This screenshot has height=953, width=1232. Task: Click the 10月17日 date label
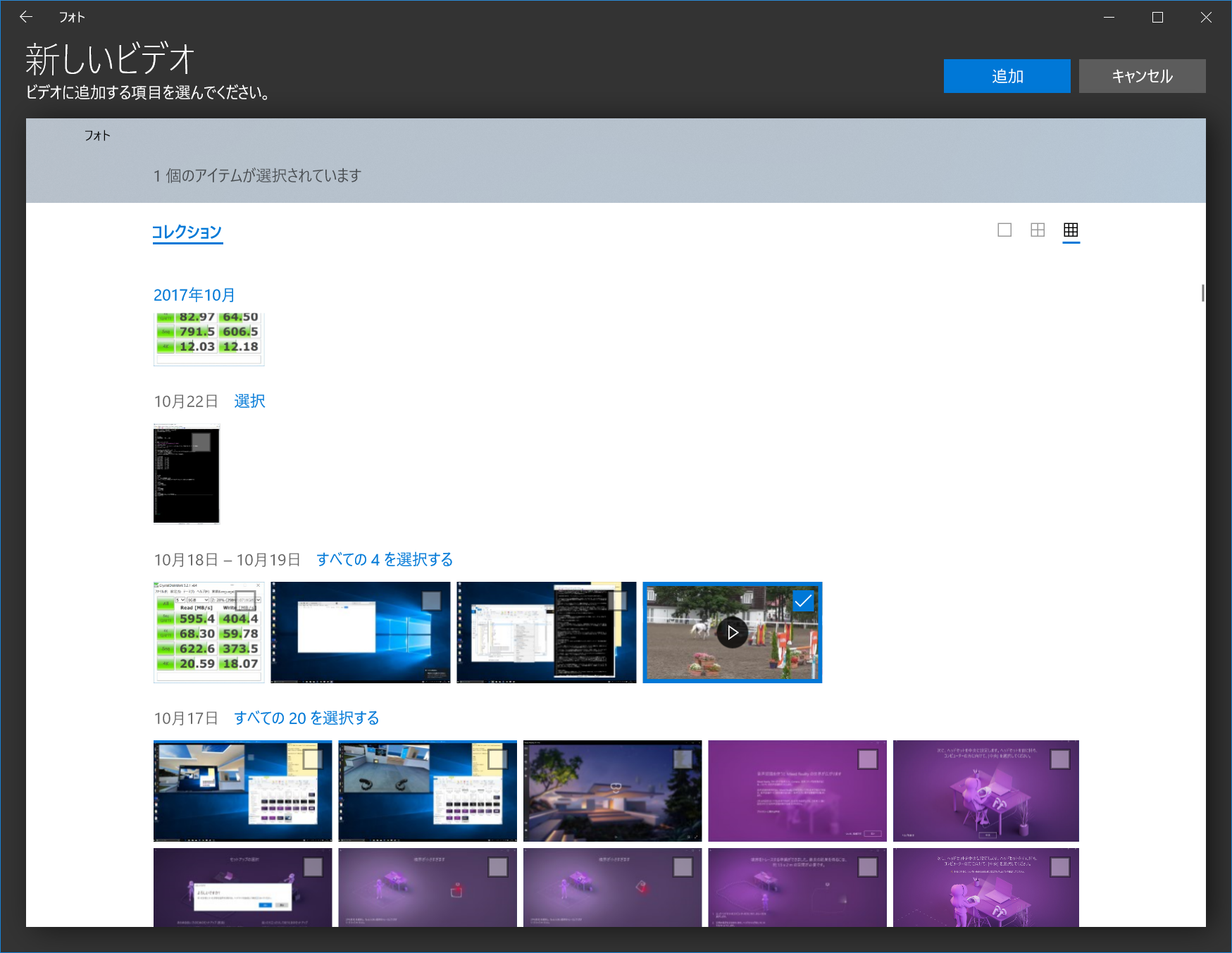click(186, 718)
